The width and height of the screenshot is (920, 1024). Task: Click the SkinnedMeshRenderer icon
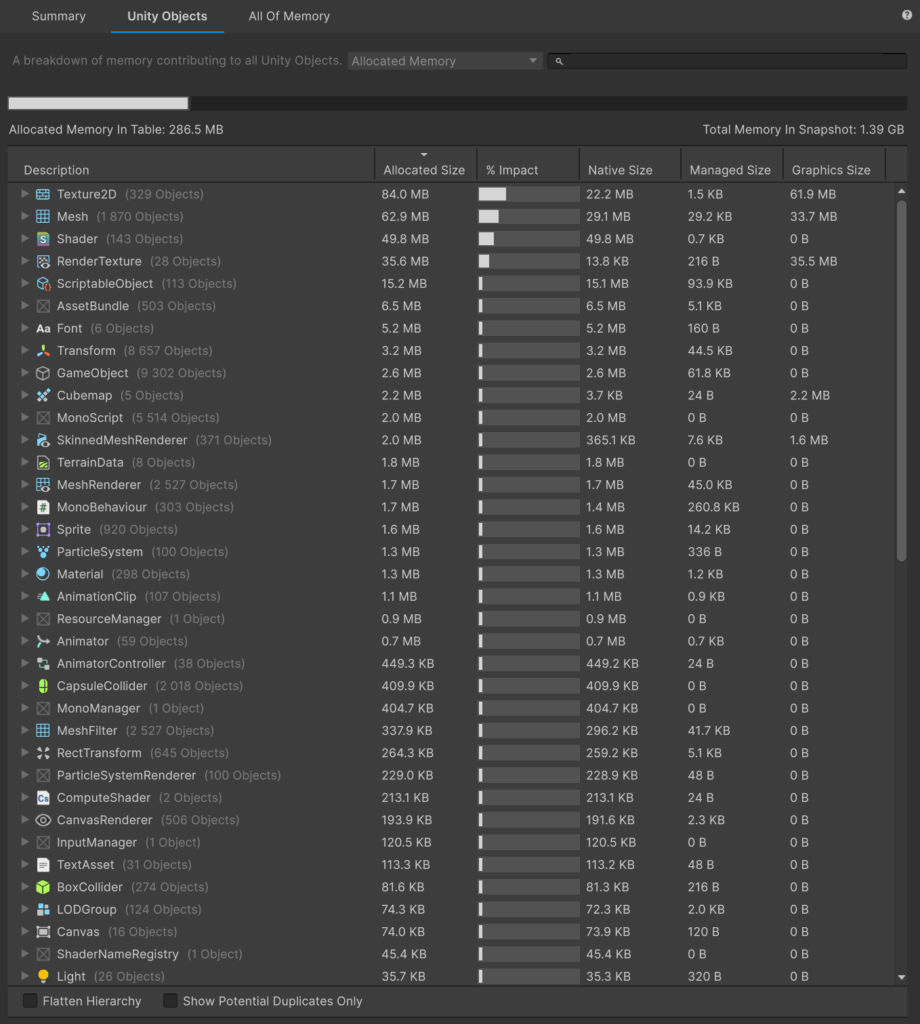(x=43, y=440)
